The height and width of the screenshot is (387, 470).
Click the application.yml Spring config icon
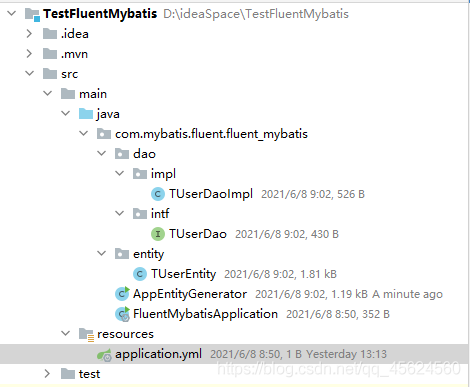tap(104, 355)
